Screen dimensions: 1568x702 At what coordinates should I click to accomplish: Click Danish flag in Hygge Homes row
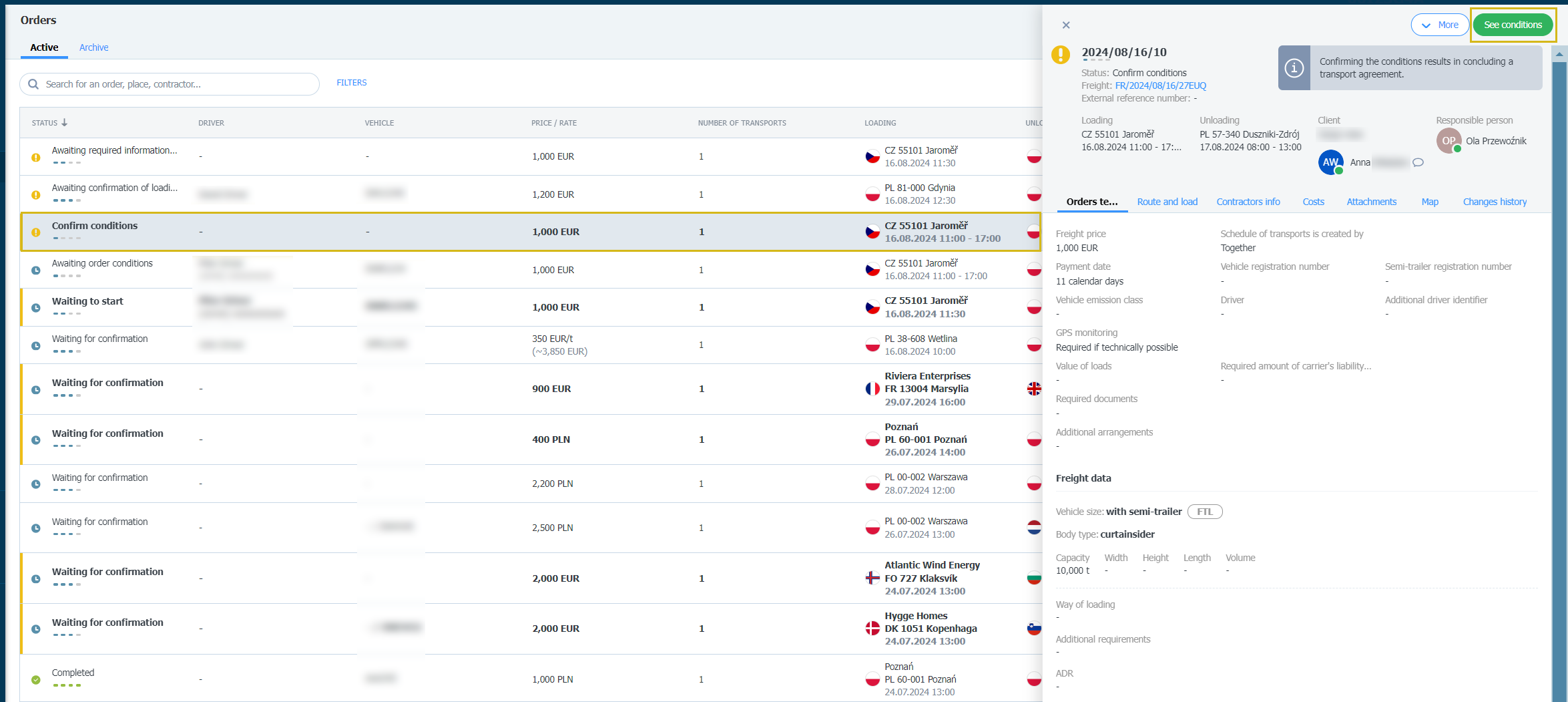point(872,628)
